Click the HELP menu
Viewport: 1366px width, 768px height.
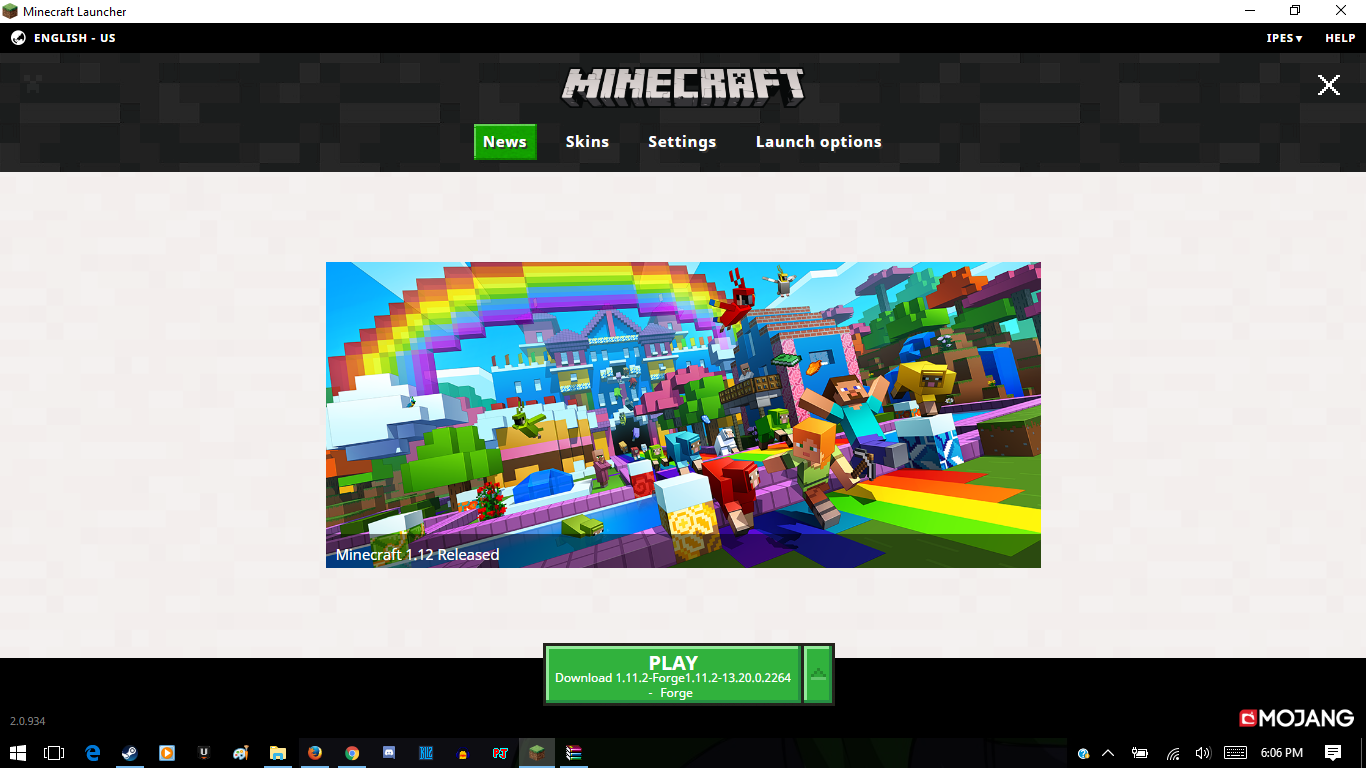click(x=1340, y=38)
